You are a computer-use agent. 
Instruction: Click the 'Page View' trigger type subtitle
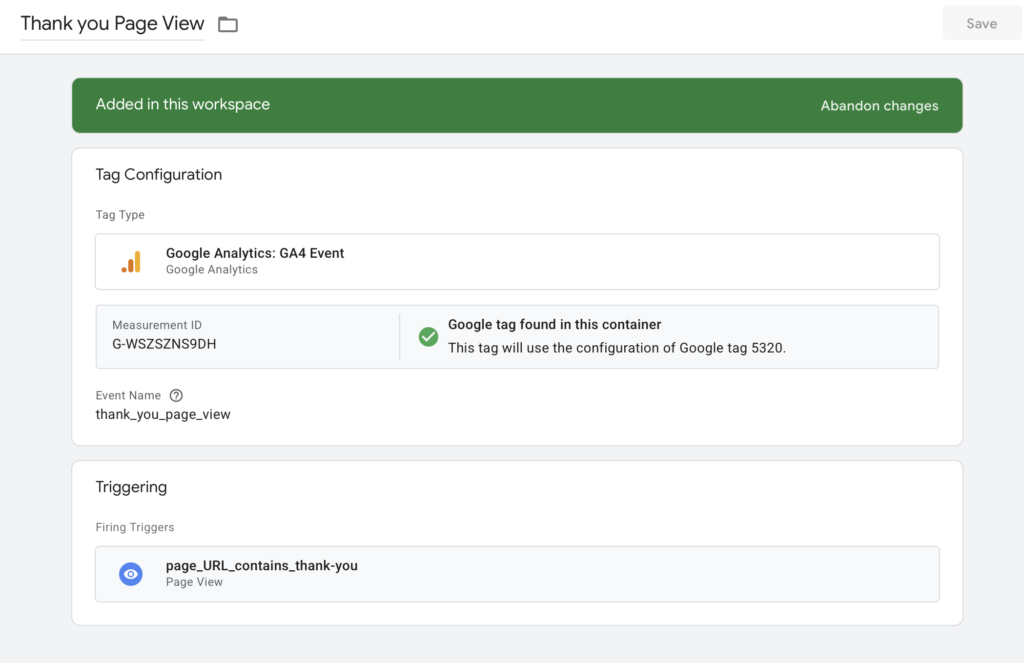coord(194,582)
